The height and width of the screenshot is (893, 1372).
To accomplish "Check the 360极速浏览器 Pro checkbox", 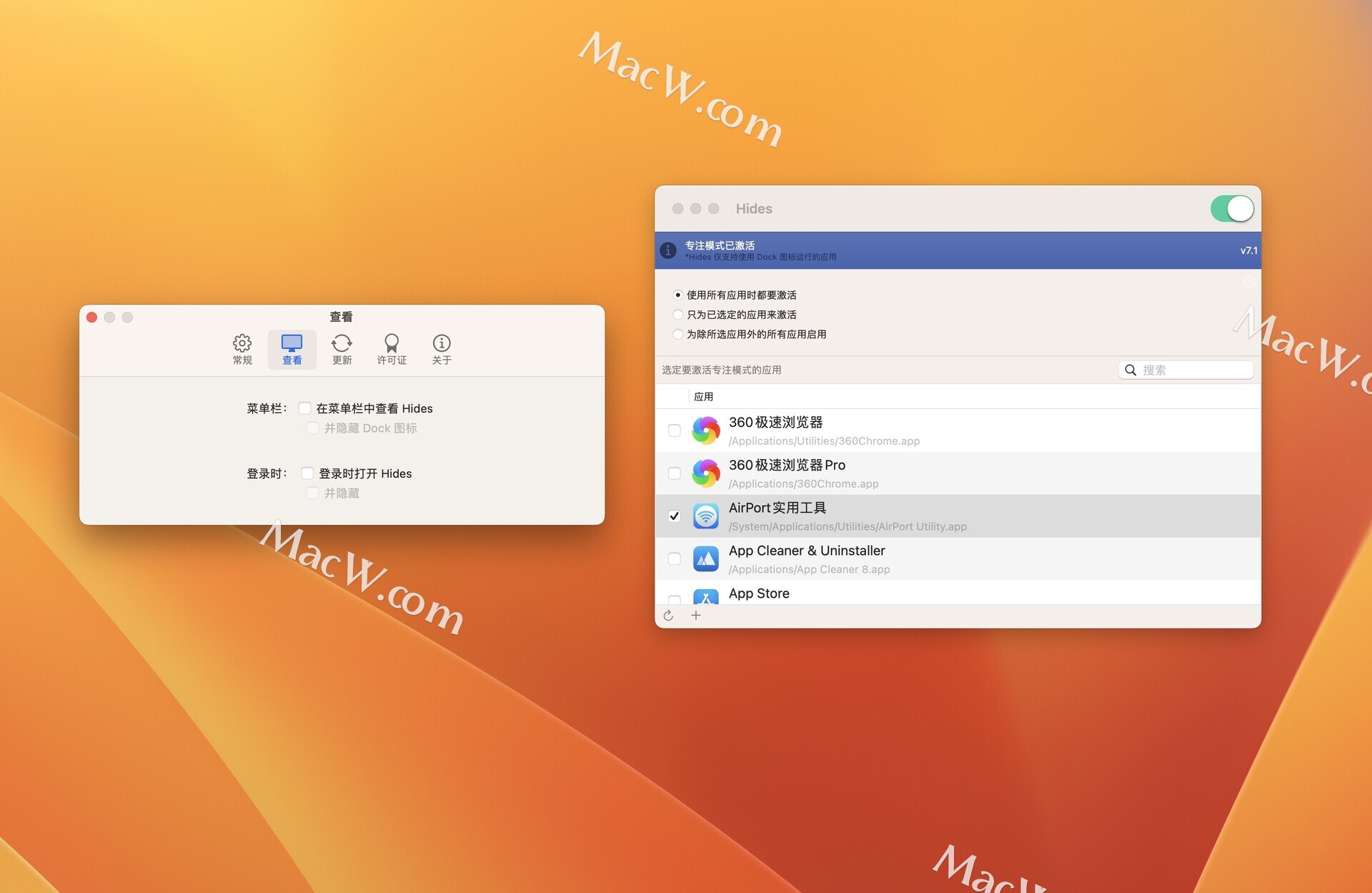I will point(674,473).
